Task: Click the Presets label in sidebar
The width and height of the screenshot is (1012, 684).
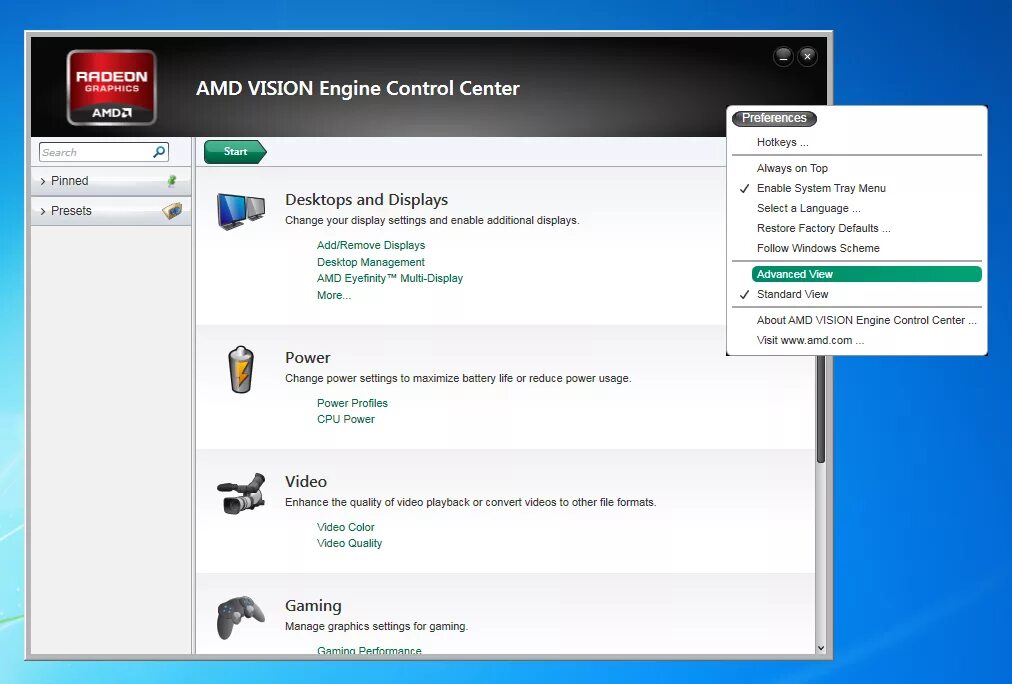Action: point(71,211)
